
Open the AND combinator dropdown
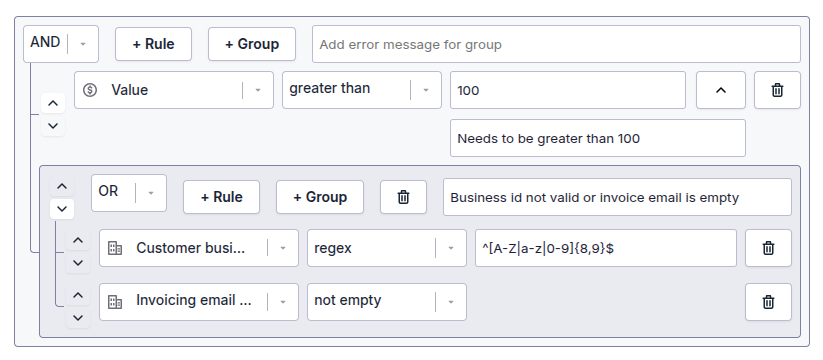(61, 44)
